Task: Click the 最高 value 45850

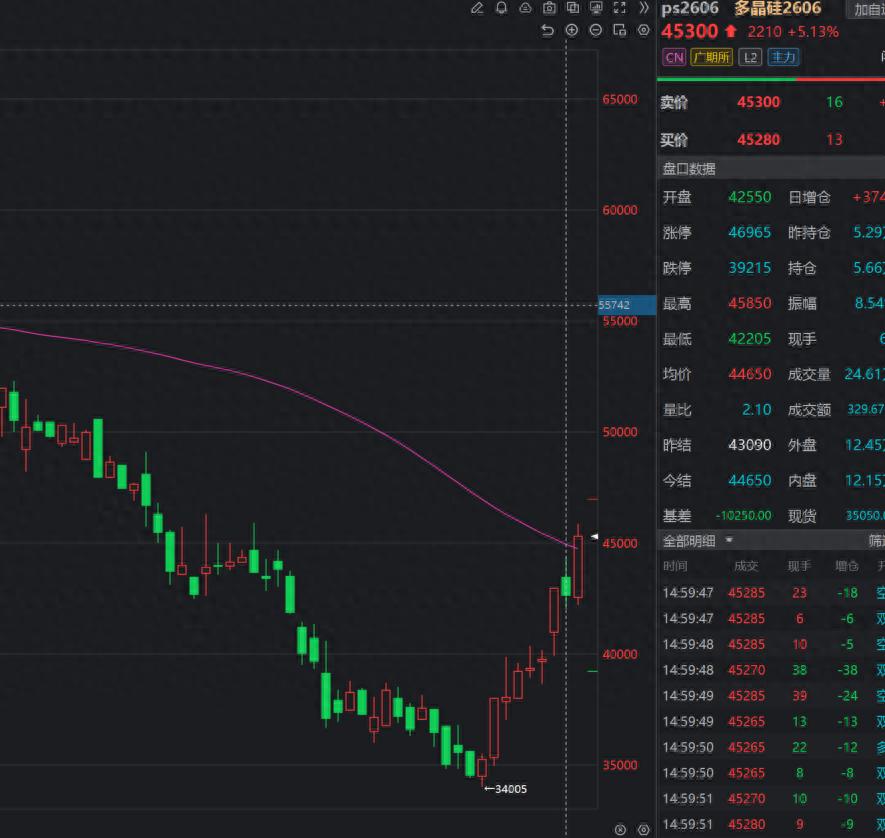Action: [750, 304]
